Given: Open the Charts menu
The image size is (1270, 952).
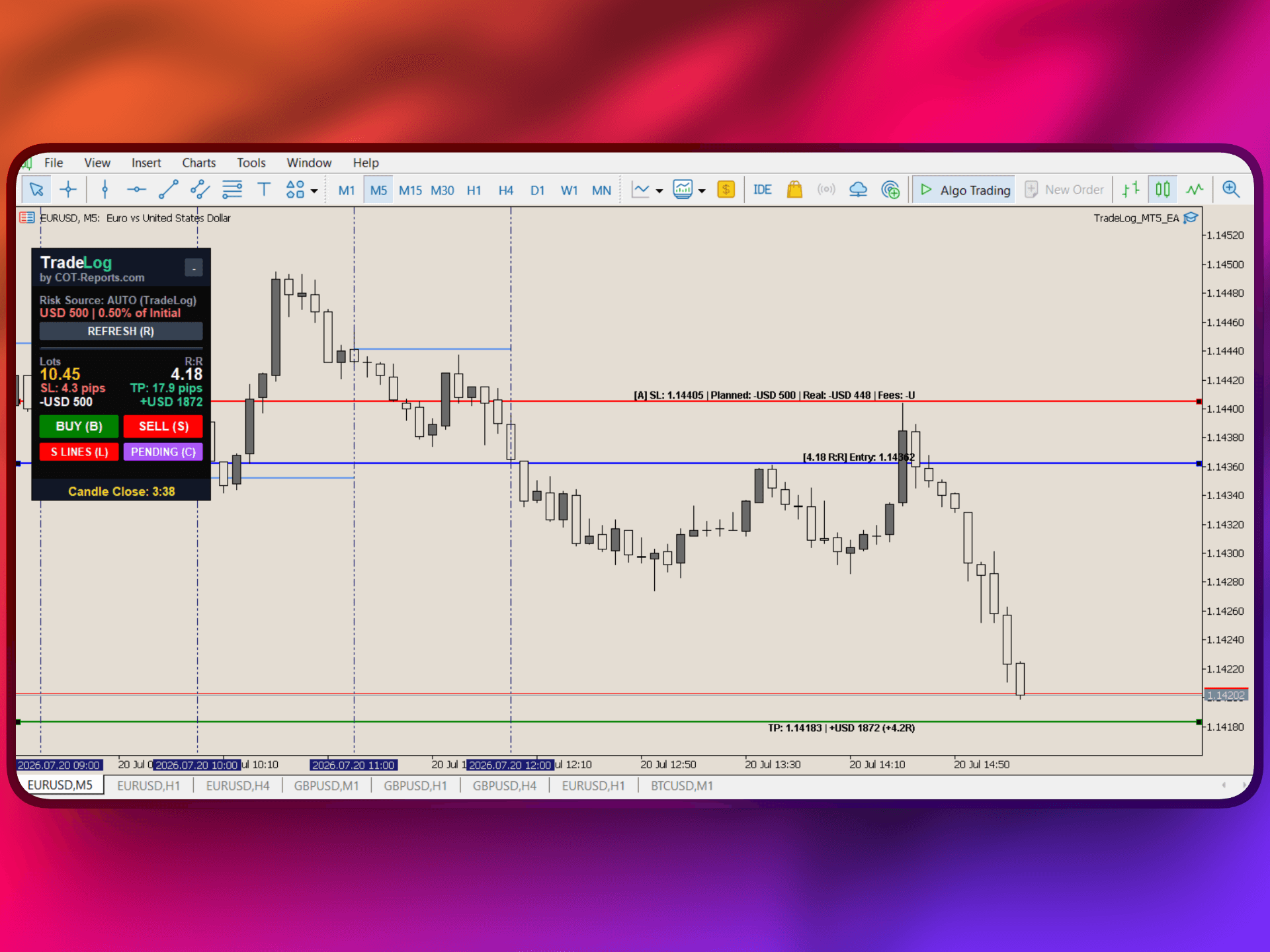Looking at the screenshot, I should 199,163.
